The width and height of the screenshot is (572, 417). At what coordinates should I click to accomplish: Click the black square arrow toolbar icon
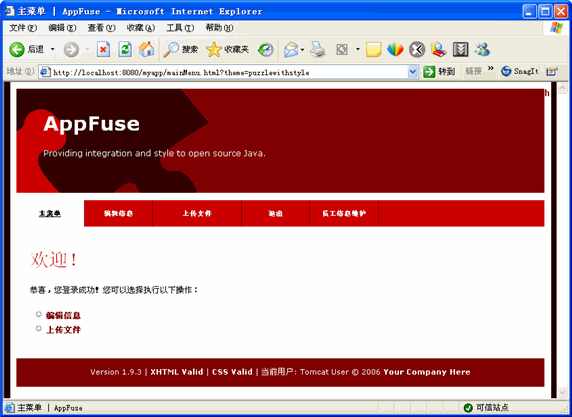460,49
